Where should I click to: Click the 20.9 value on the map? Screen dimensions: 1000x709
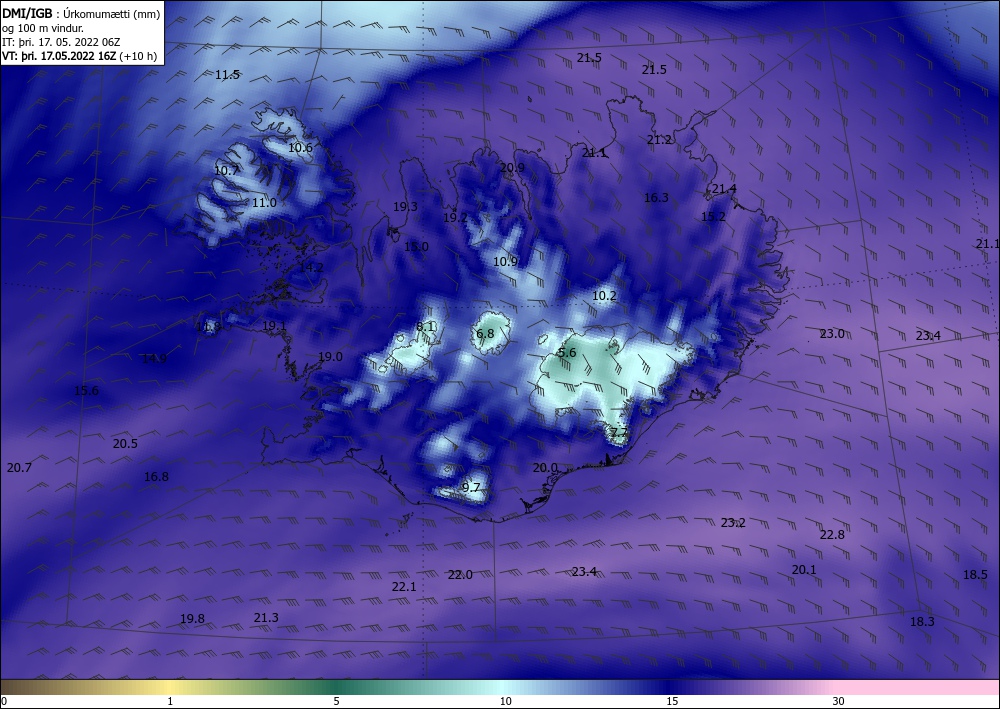click(512, 168)
